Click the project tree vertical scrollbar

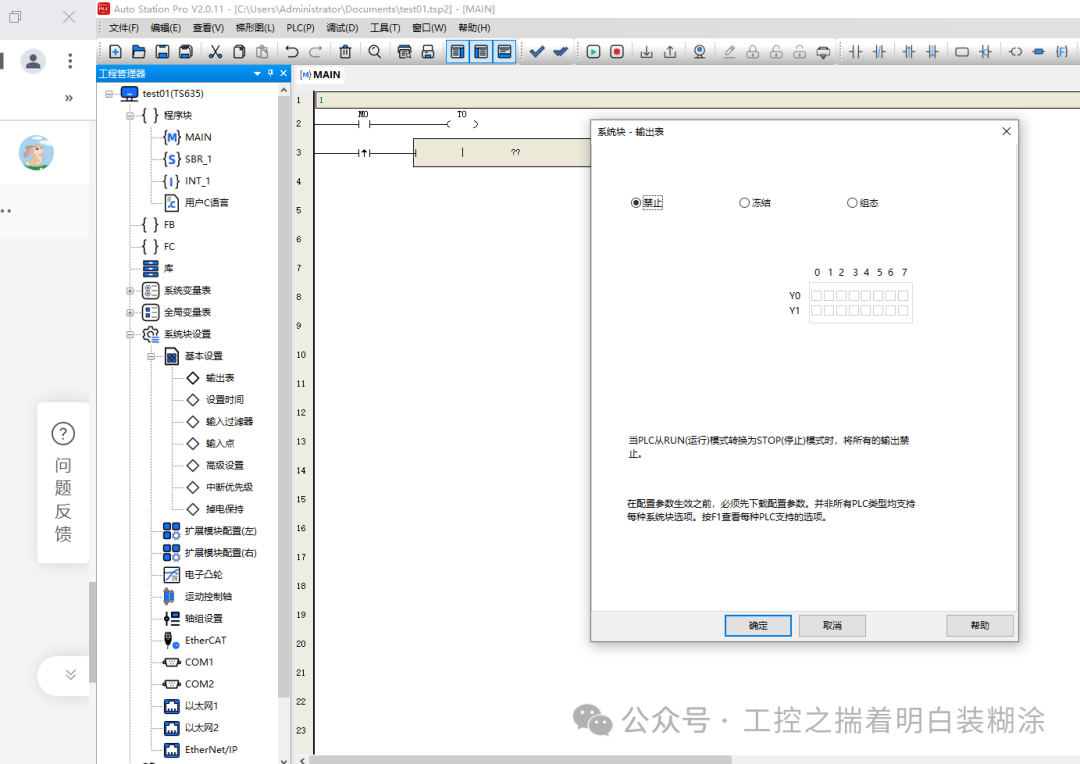284,396
